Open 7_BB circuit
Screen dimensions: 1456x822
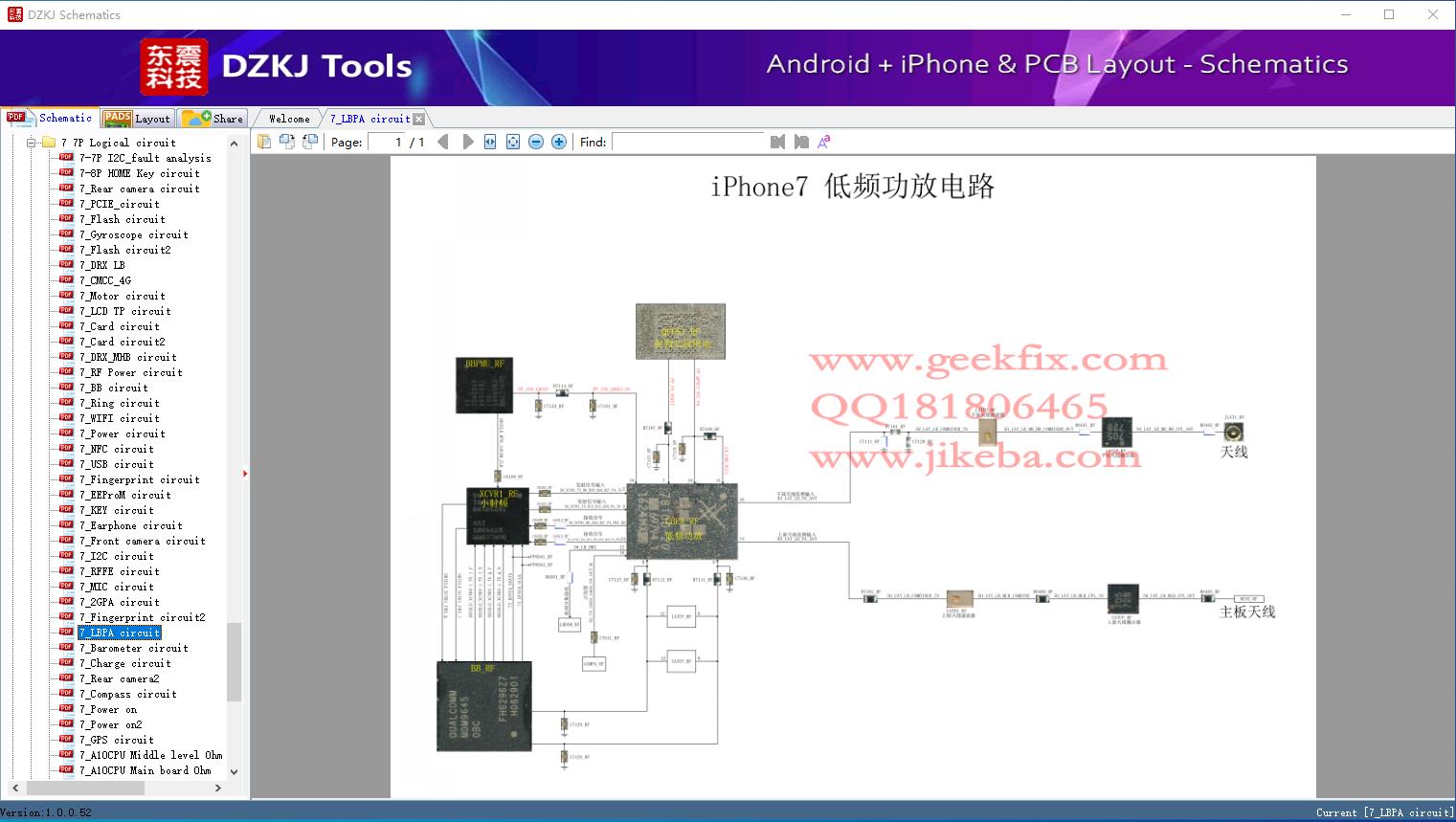[114, 388]
